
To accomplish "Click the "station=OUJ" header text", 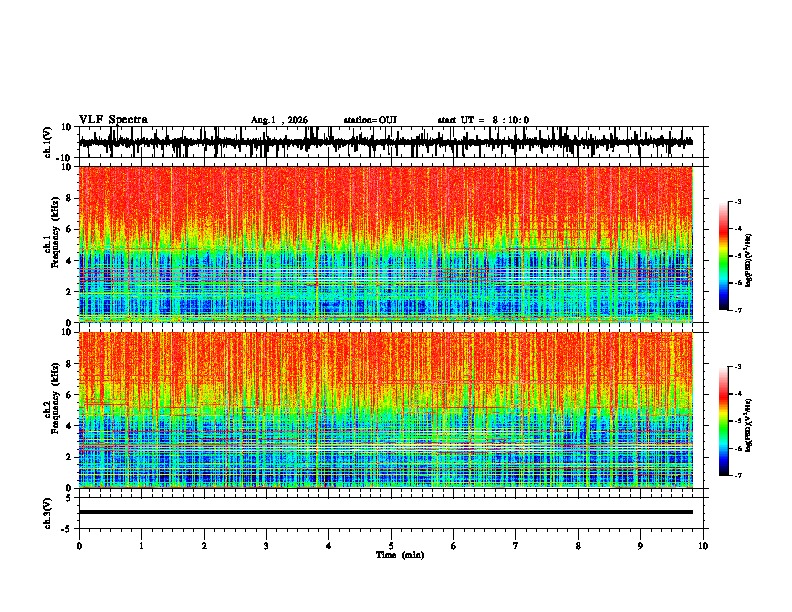I will click(370, 120).
